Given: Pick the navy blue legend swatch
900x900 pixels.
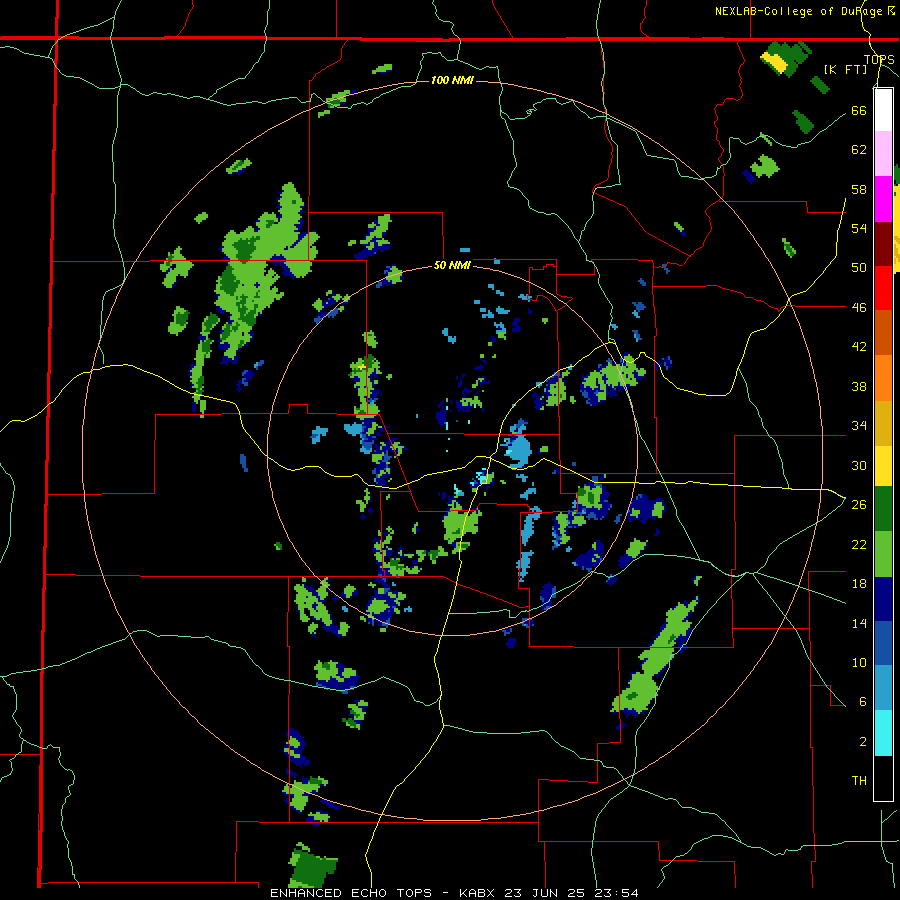Looking at the screenshot, I should 883,599.
